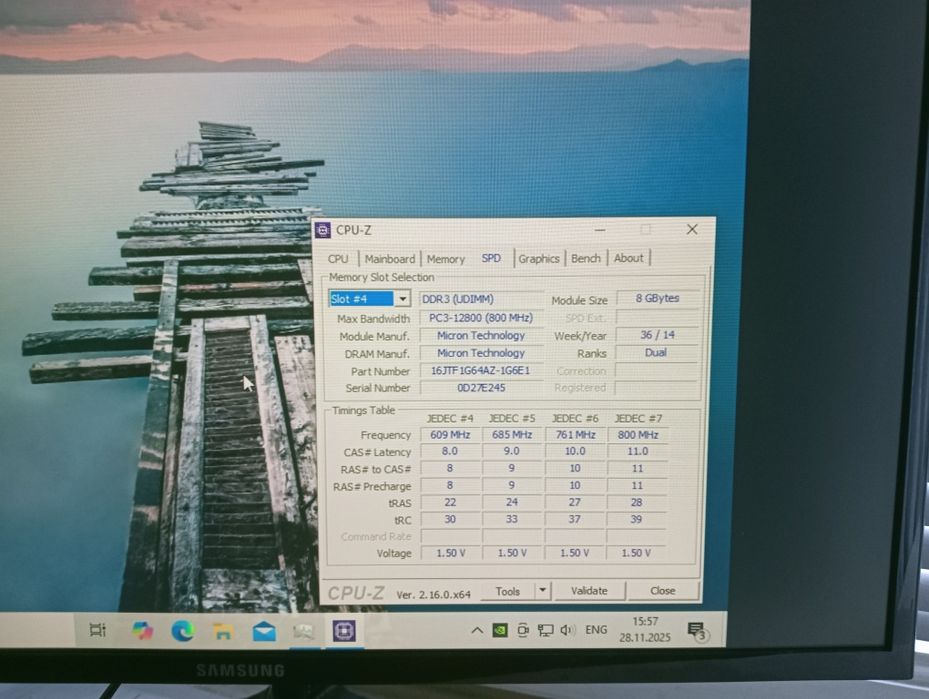Image resolution: width=929 pixels, height=699 pixels.
Task: Click the Validate button
Action: point(589,591)
